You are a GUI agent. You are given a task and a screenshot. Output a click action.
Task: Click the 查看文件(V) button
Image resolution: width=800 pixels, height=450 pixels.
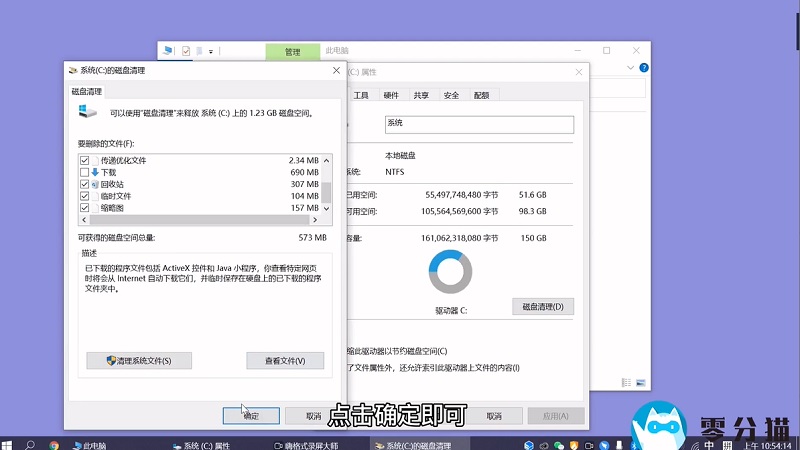pyautogui.click(x=285, y=360)
